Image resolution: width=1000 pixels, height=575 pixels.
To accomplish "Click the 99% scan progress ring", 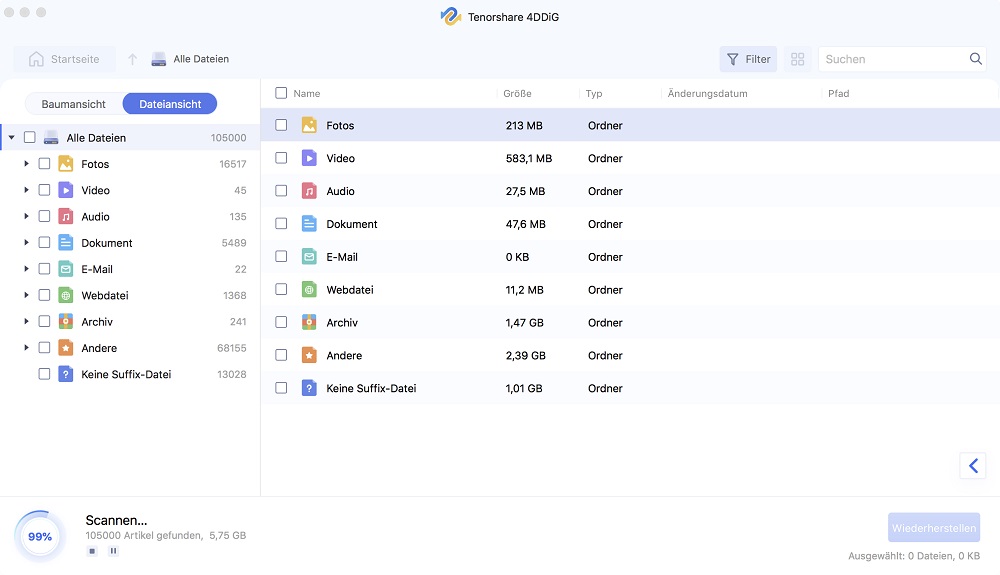I will coord(40,537).
